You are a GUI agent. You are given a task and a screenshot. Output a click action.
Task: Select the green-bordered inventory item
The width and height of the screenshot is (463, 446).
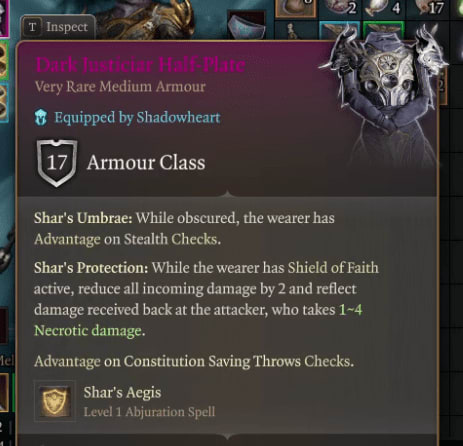(x=383, y=30)
